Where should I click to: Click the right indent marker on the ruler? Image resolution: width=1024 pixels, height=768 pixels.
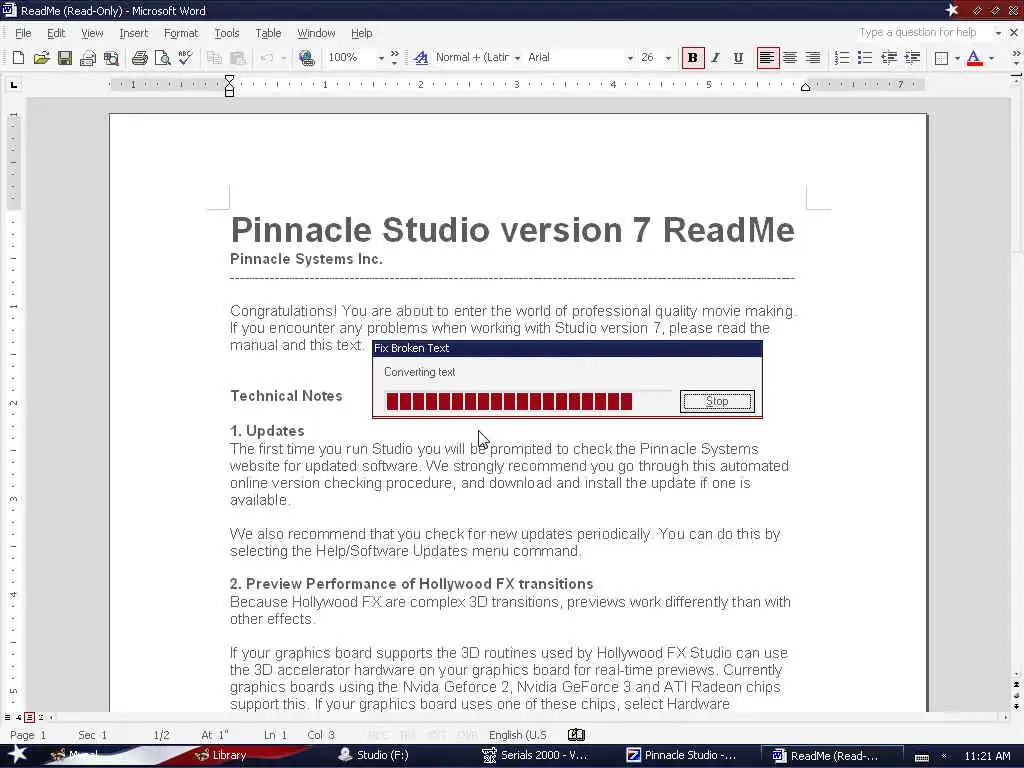(806, 87)
